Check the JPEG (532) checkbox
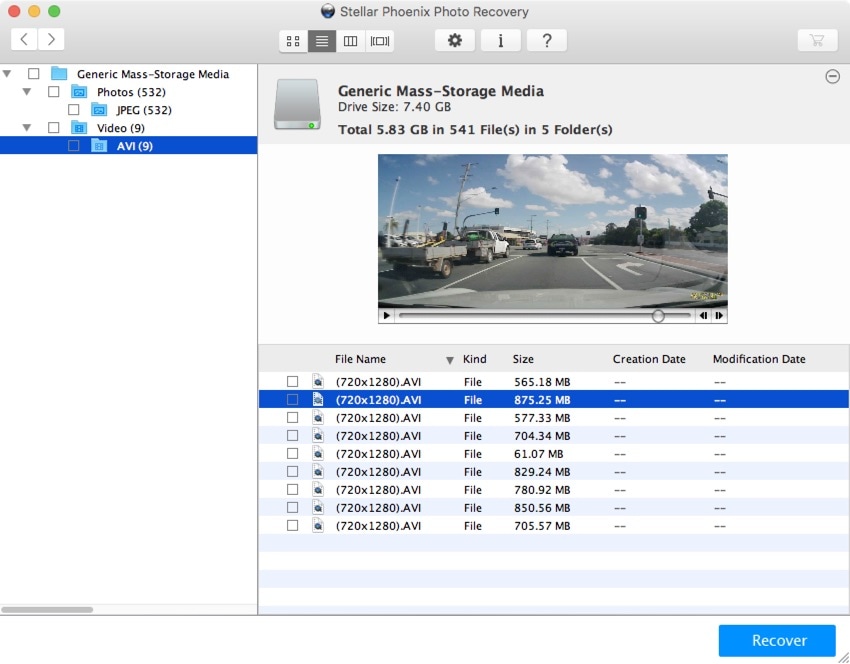850x664 pixels. coord(74,110)
